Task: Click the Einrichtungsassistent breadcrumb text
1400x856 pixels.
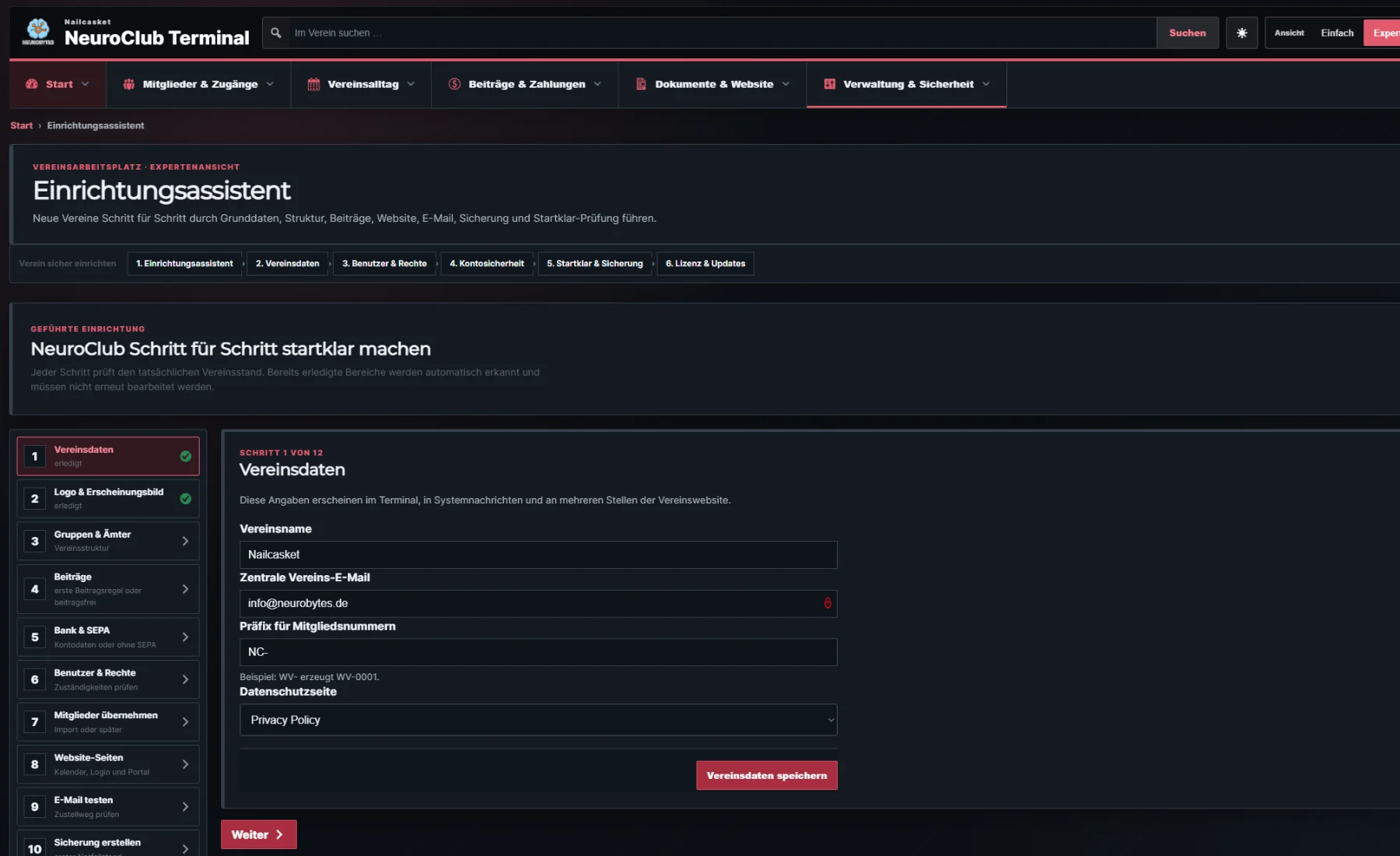Action: (x=96, y=125)
